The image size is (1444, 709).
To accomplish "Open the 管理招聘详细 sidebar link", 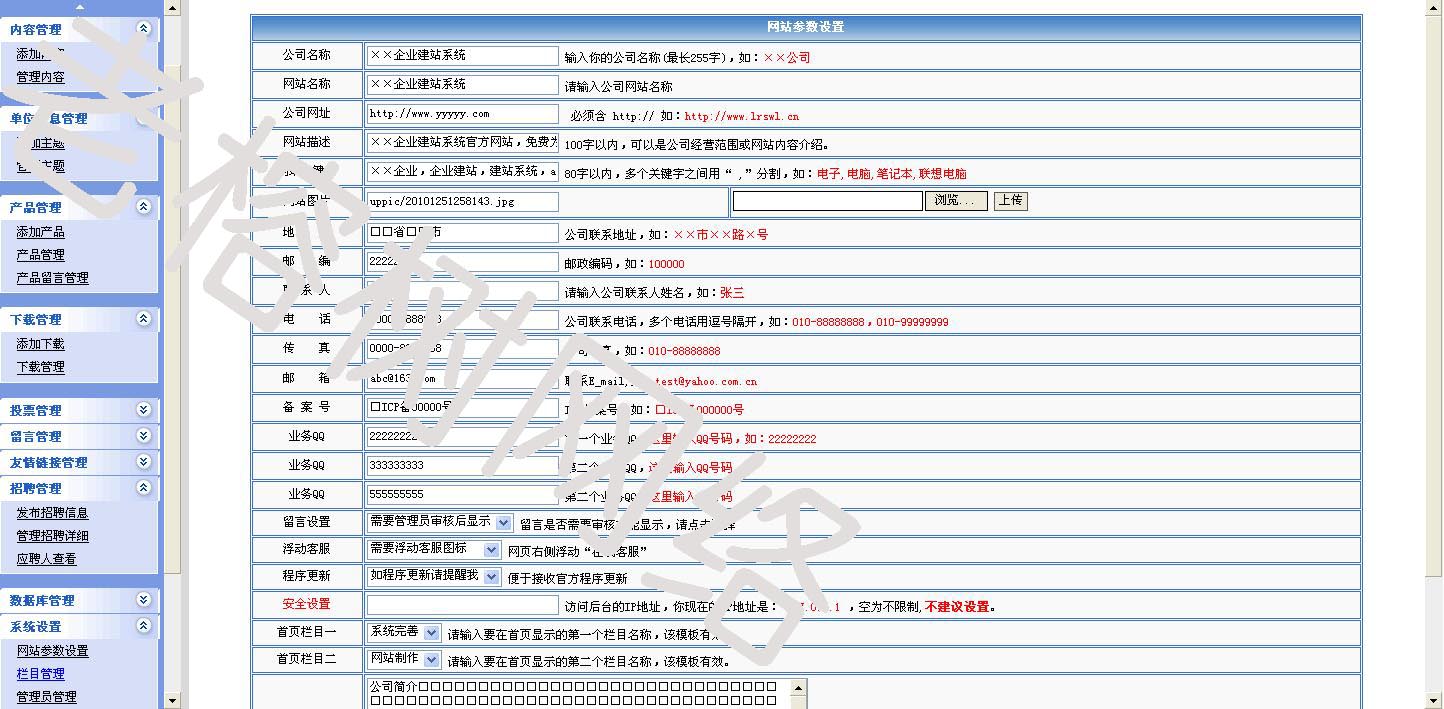I will 52,536.
